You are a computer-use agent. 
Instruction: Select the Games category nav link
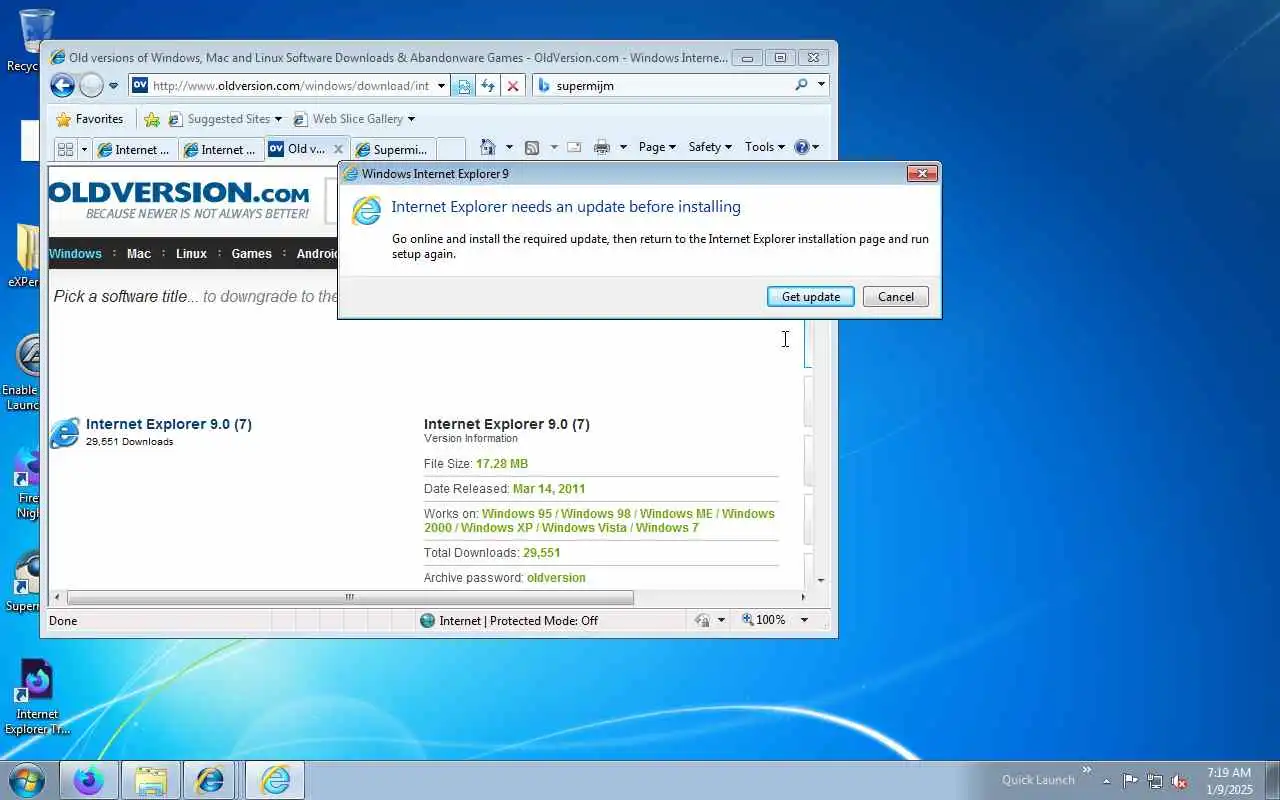251,254
